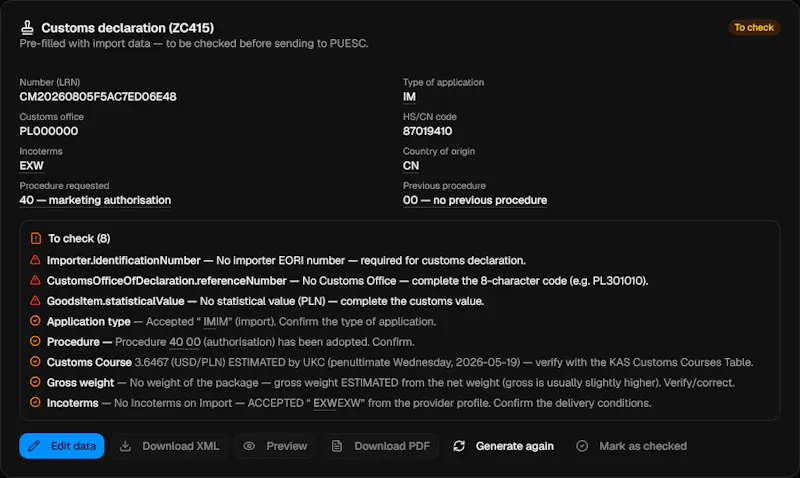Click Procedure requested value 40 — marketing authorisation
Viewport: 800px width, 478px height.
pos(95,200)
